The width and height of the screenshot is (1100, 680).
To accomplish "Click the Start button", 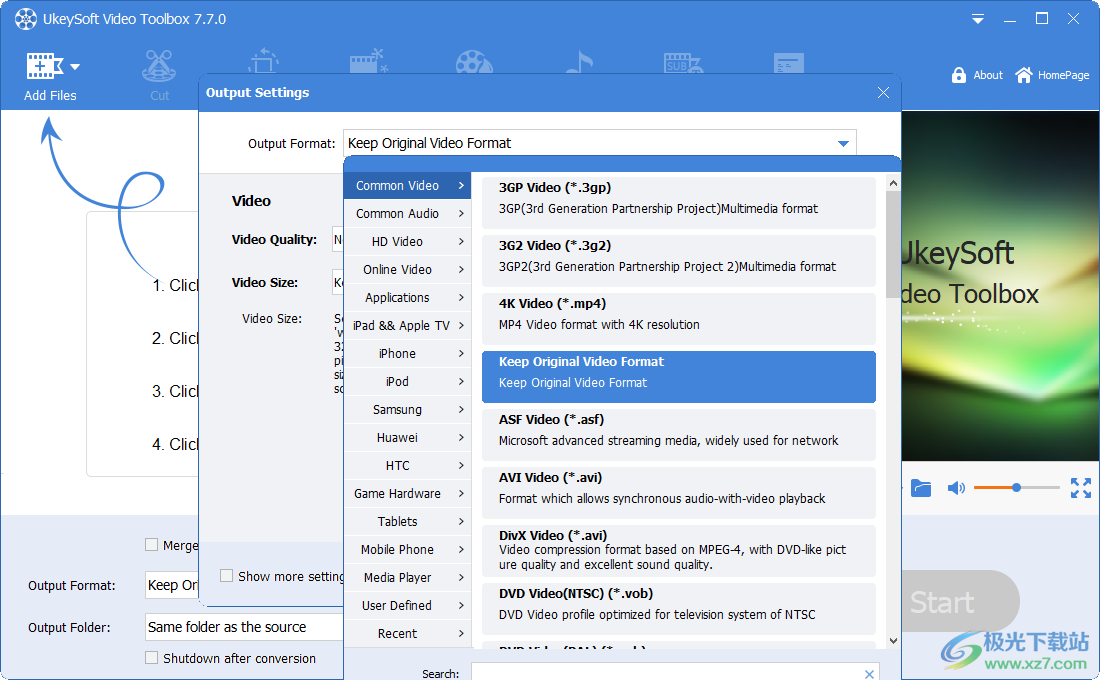I will click(x=958, y=601).
